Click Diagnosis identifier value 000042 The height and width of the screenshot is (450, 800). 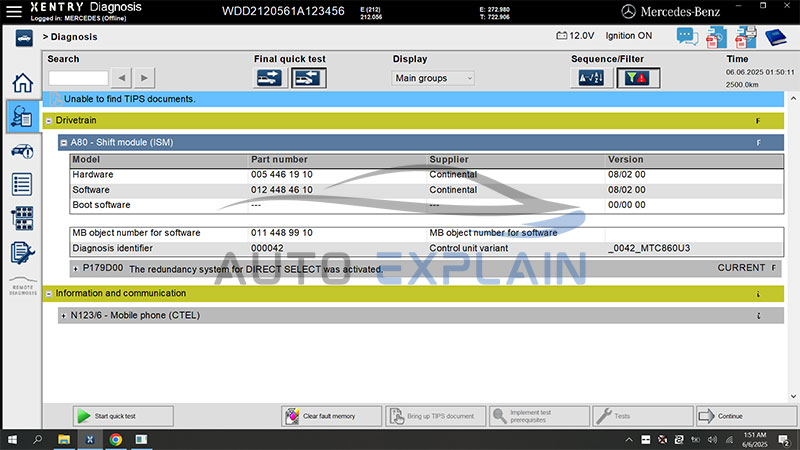point(267,248)
